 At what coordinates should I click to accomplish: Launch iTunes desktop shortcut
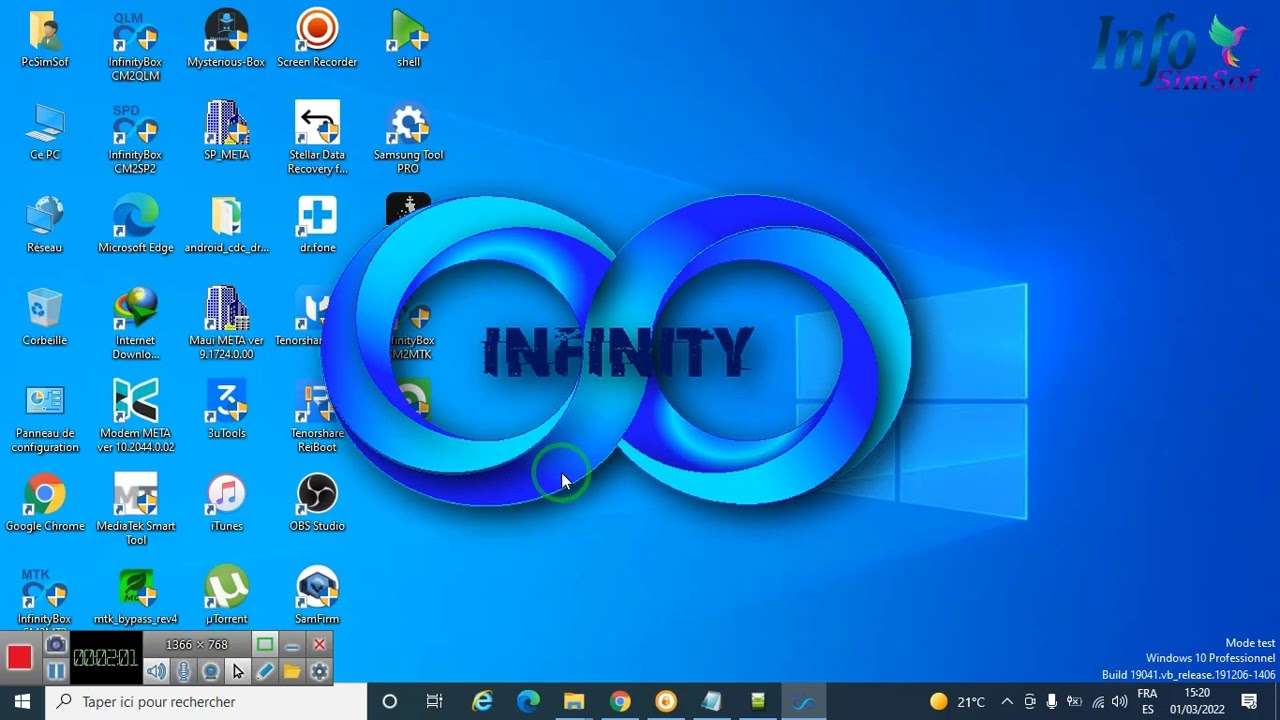(226, 504)
